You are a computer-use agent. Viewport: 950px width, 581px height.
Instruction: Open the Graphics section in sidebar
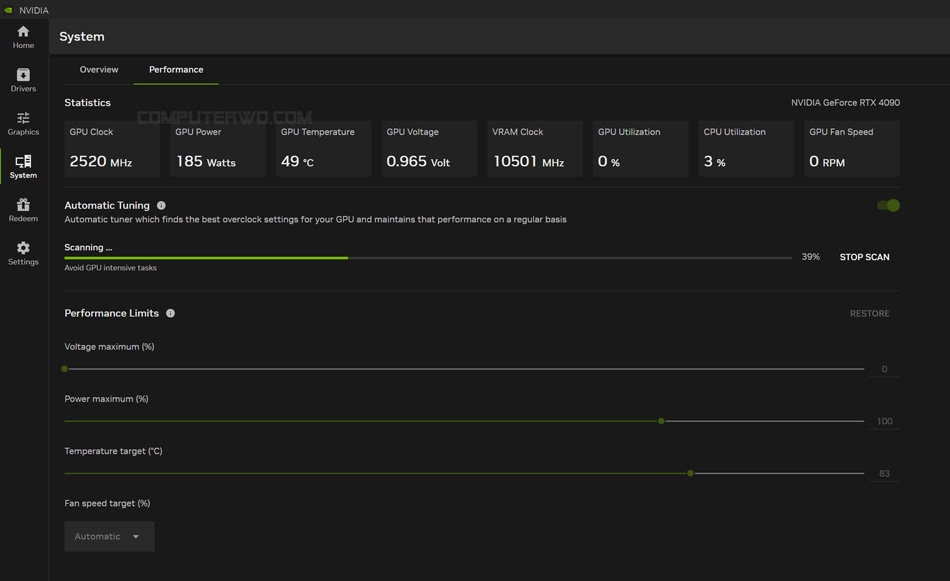click(23, 124)
